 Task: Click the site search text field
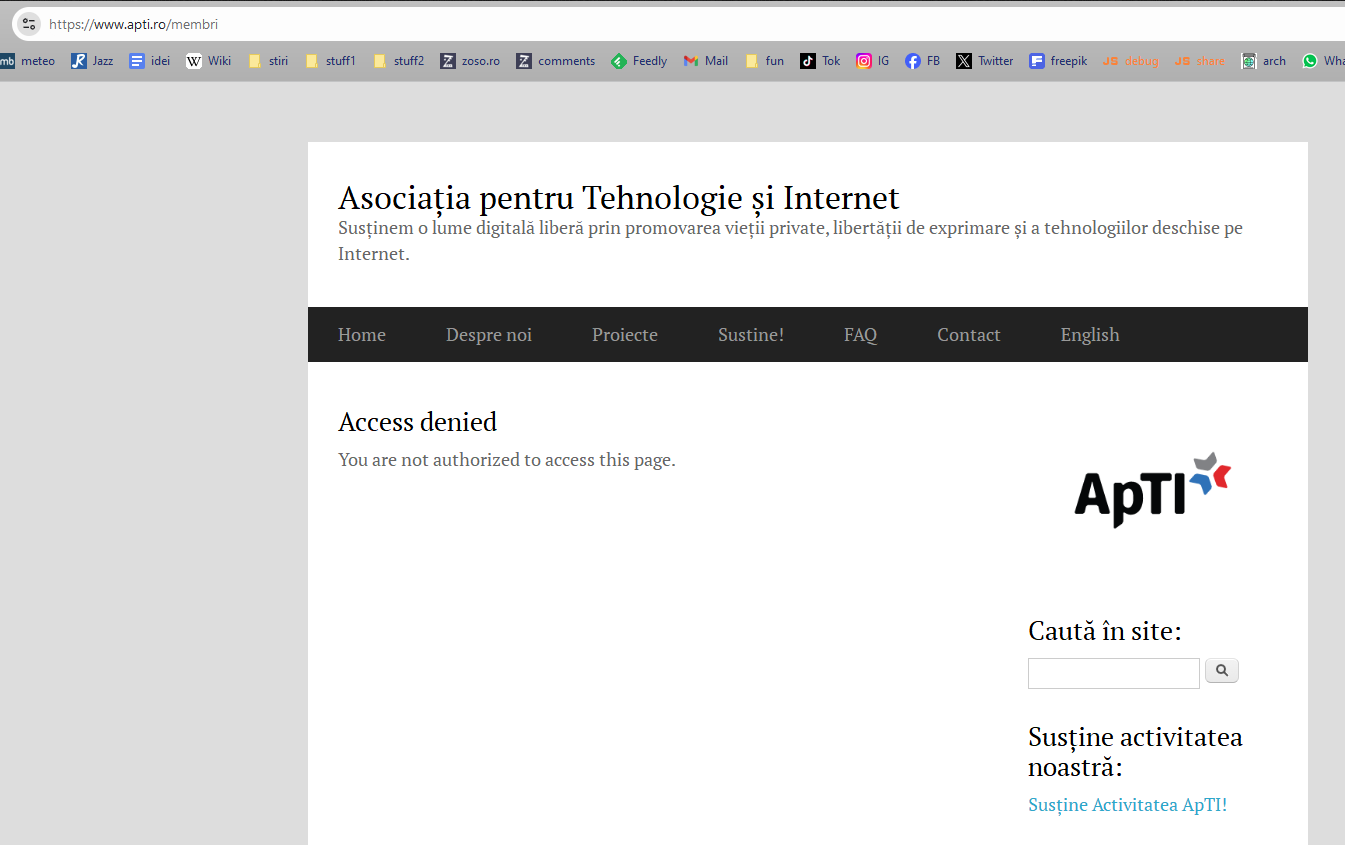tap(1113, 673)
